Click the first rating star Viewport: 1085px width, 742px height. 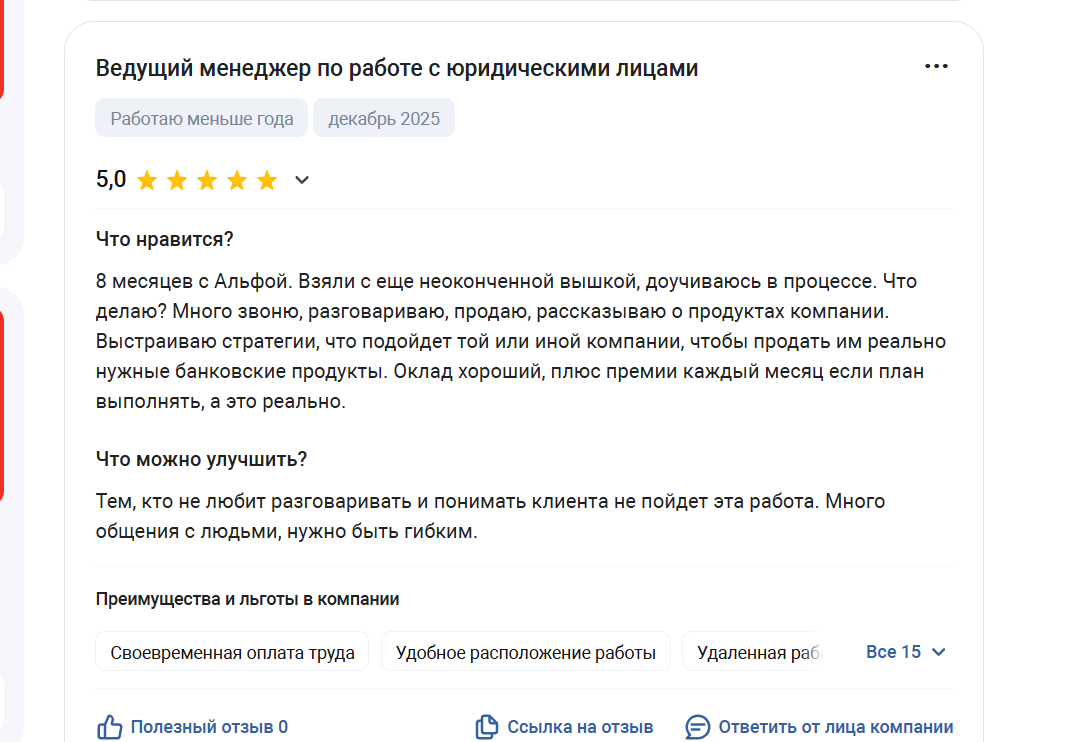[x=147, y=181]
